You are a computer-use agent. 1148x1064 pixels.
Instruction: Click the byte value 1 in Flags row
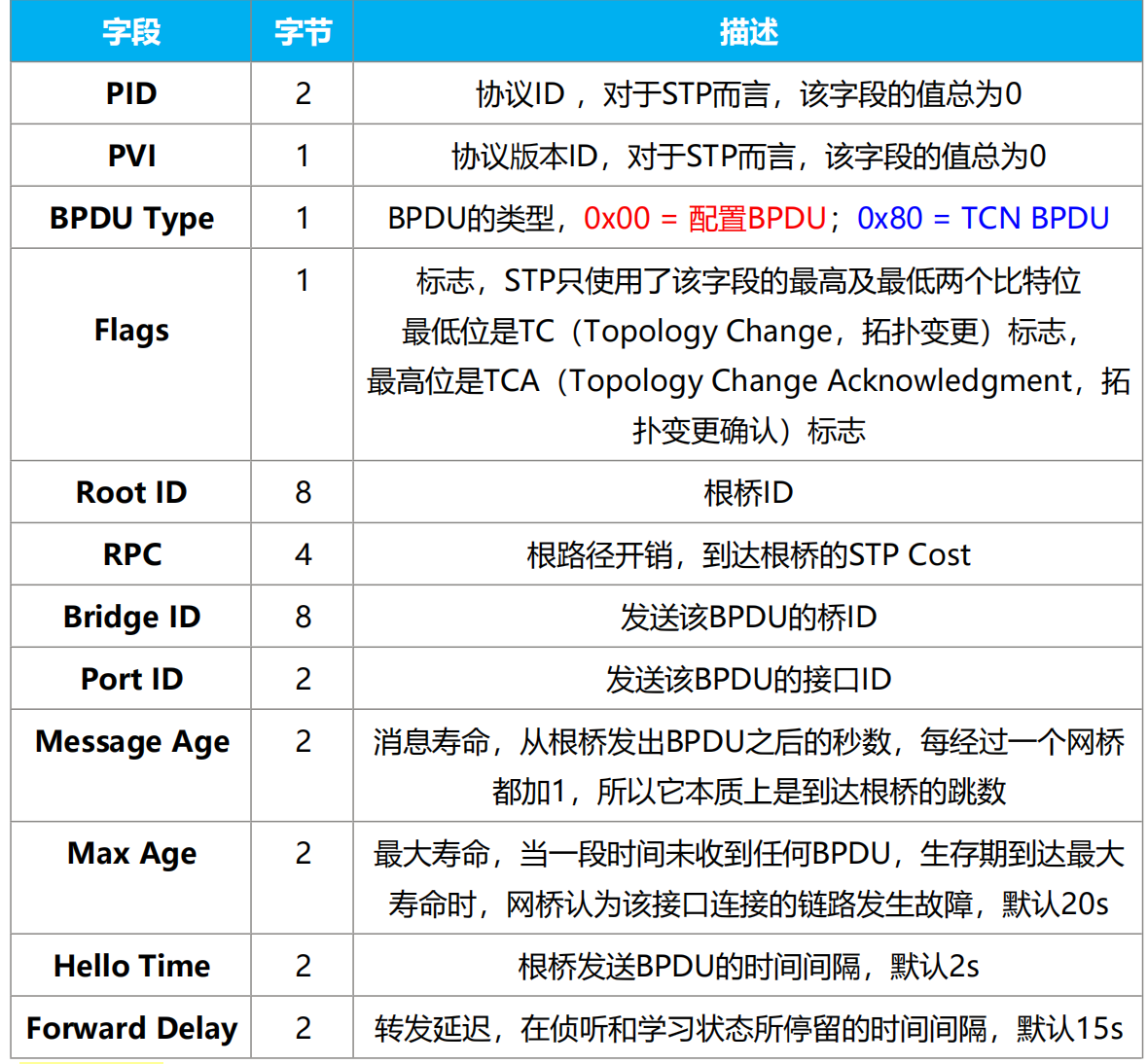tap(304, 280)
